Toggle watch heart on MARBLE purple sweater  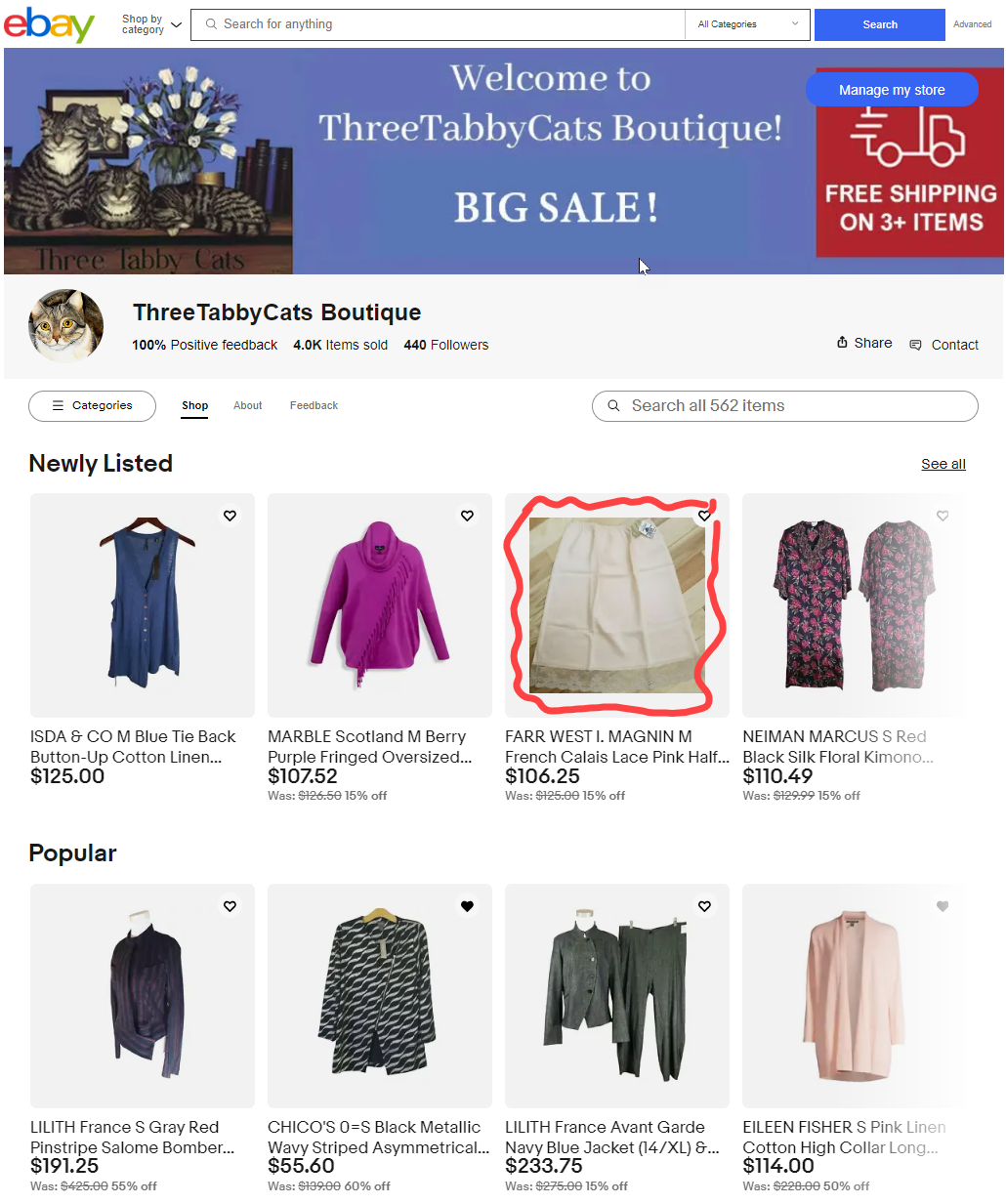point(467,516)
